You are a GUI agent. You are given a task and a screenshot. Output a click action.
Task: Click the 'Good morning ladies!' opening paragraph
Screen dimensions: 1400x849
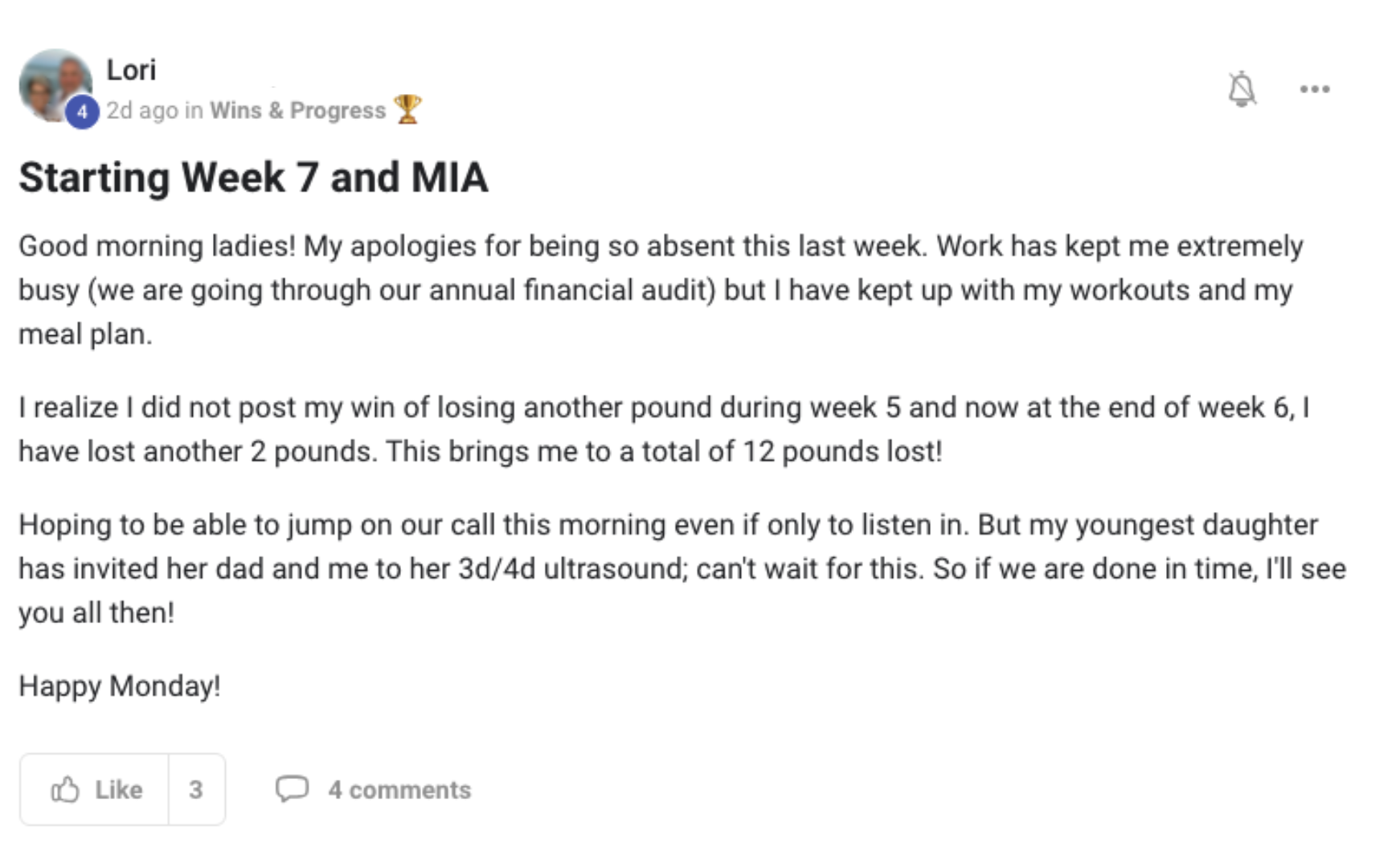[x=659, y=289]
